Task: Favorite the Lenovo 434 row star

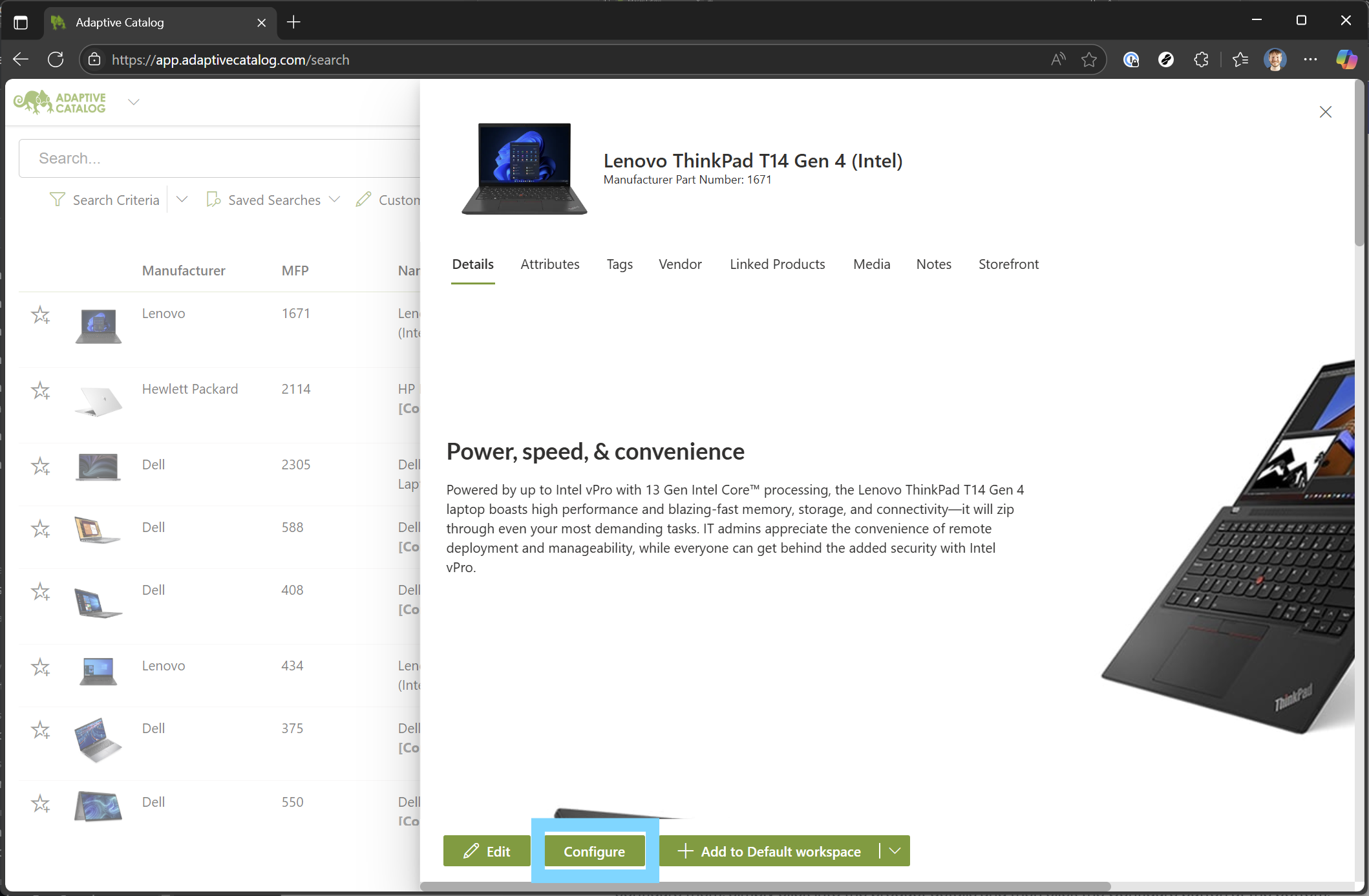Action: [41, 667]
